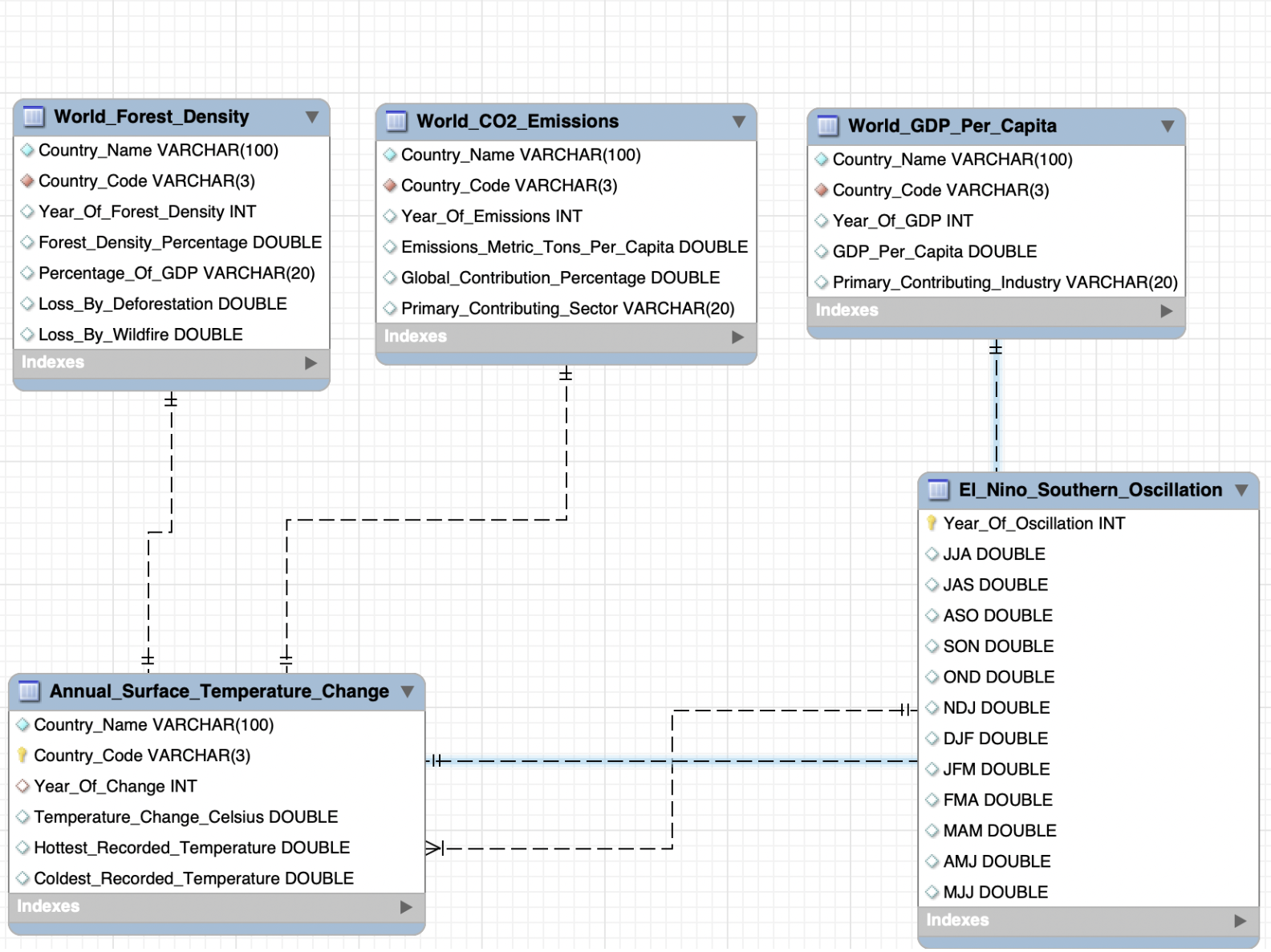Click the World_CO2_Emissions table icon
Screen dimensions: 1271x952
click(396, 122)
